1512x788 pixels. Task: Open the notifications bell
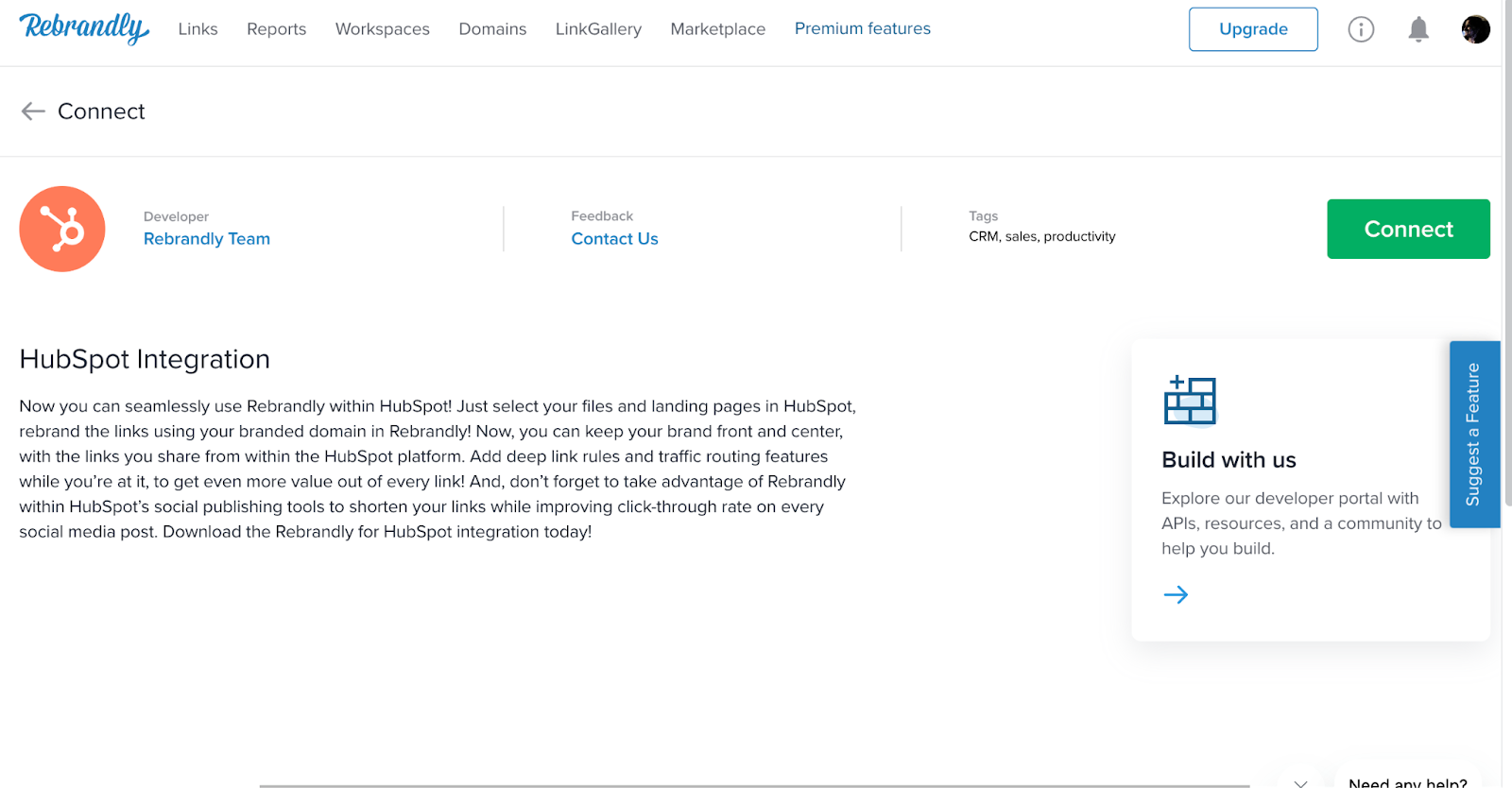click(1418, 29)
